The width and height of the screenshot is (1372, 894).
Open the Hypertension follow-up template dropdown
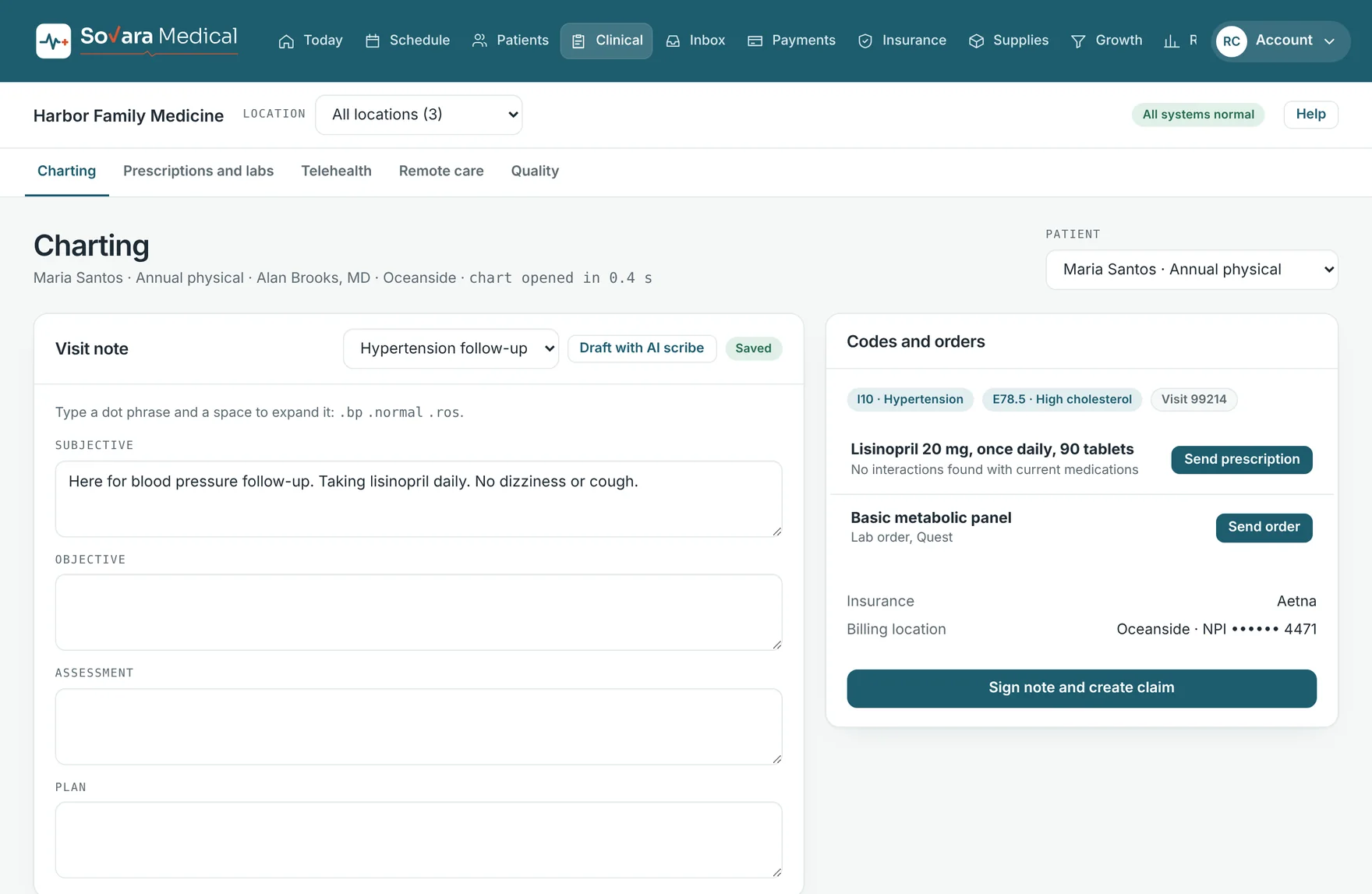tap(451, 348)
